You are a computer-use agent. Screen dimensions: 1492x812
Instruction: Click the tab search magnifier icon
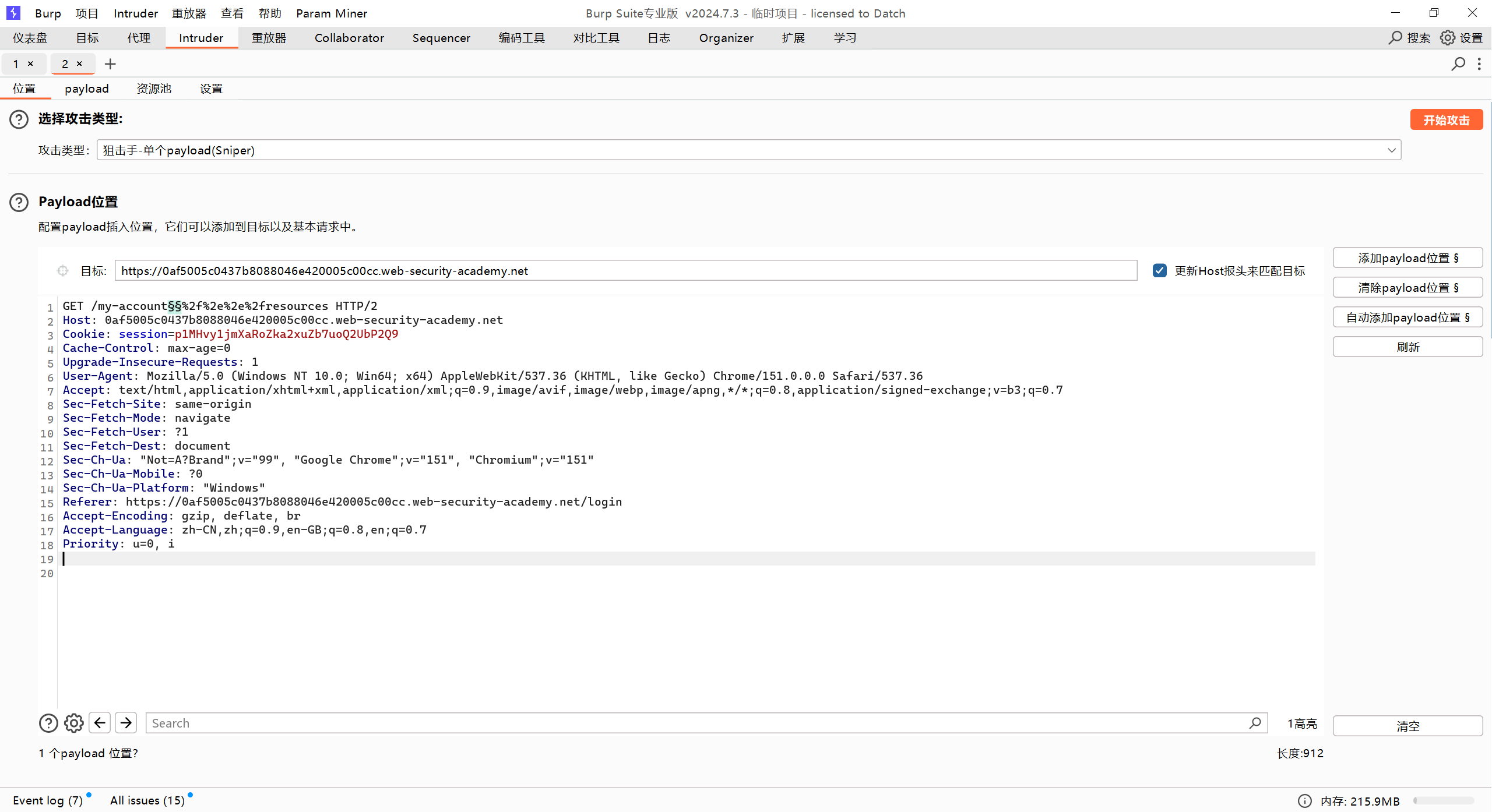pos(1458,63)
